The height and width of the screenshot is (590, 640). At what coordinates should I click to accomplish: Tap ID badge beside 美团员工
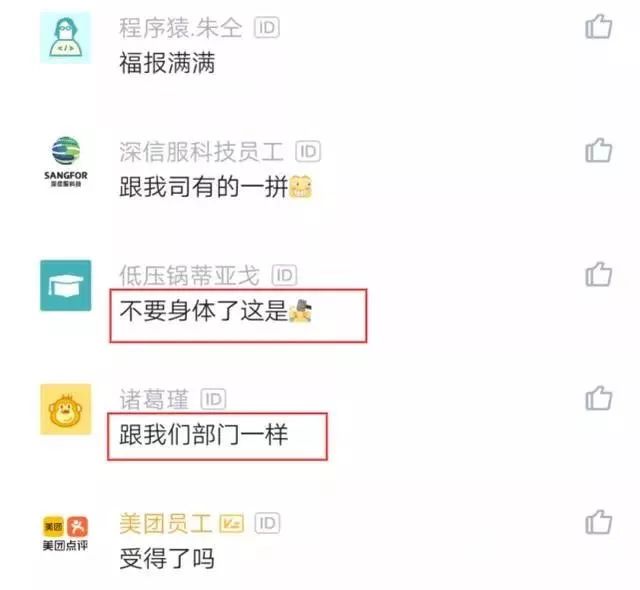267,523
